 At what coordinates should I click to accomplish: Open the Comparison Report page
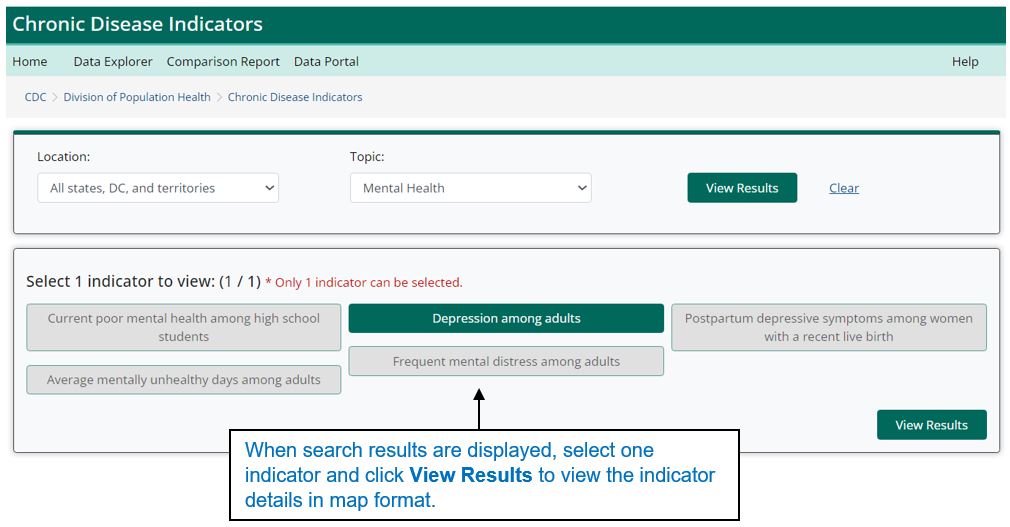pos(223,62)
